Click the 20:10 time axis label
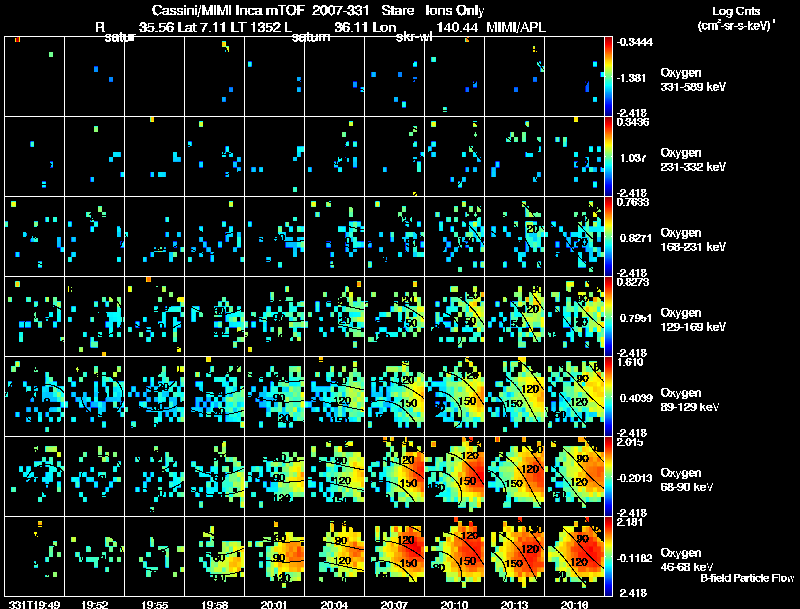The image size is (800, 609). click(x=454, y=604)
